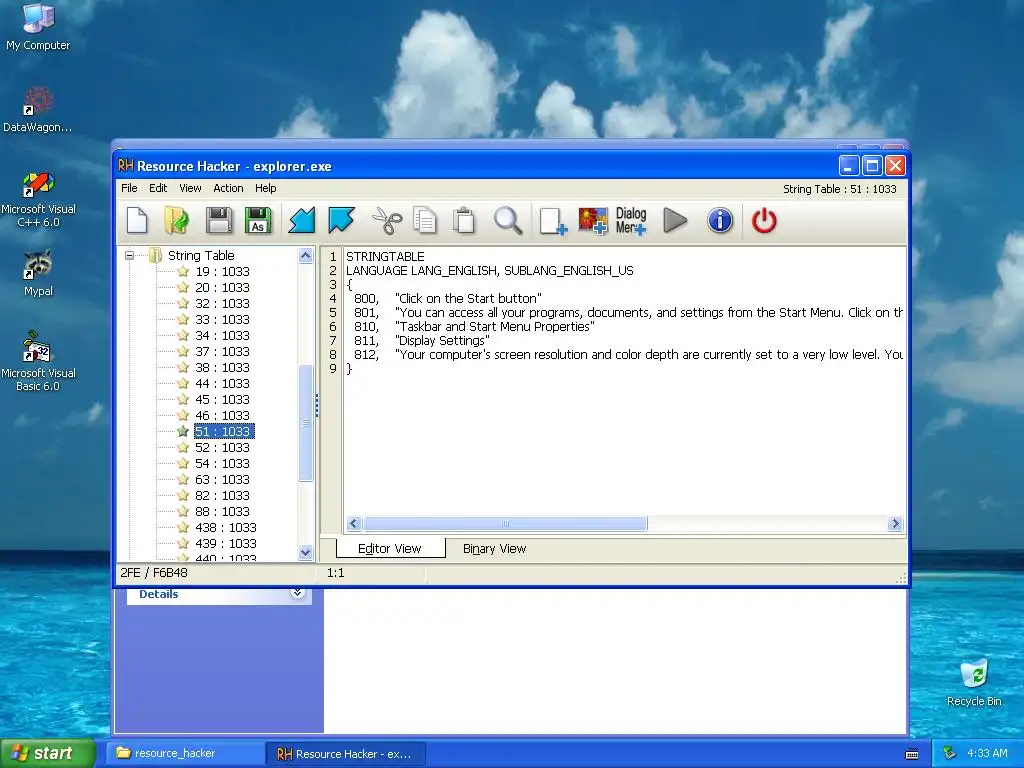Open the Action menu
The width and height of the screenshot is (1024, 768).
pyautogui.click(x=228, y=188)
